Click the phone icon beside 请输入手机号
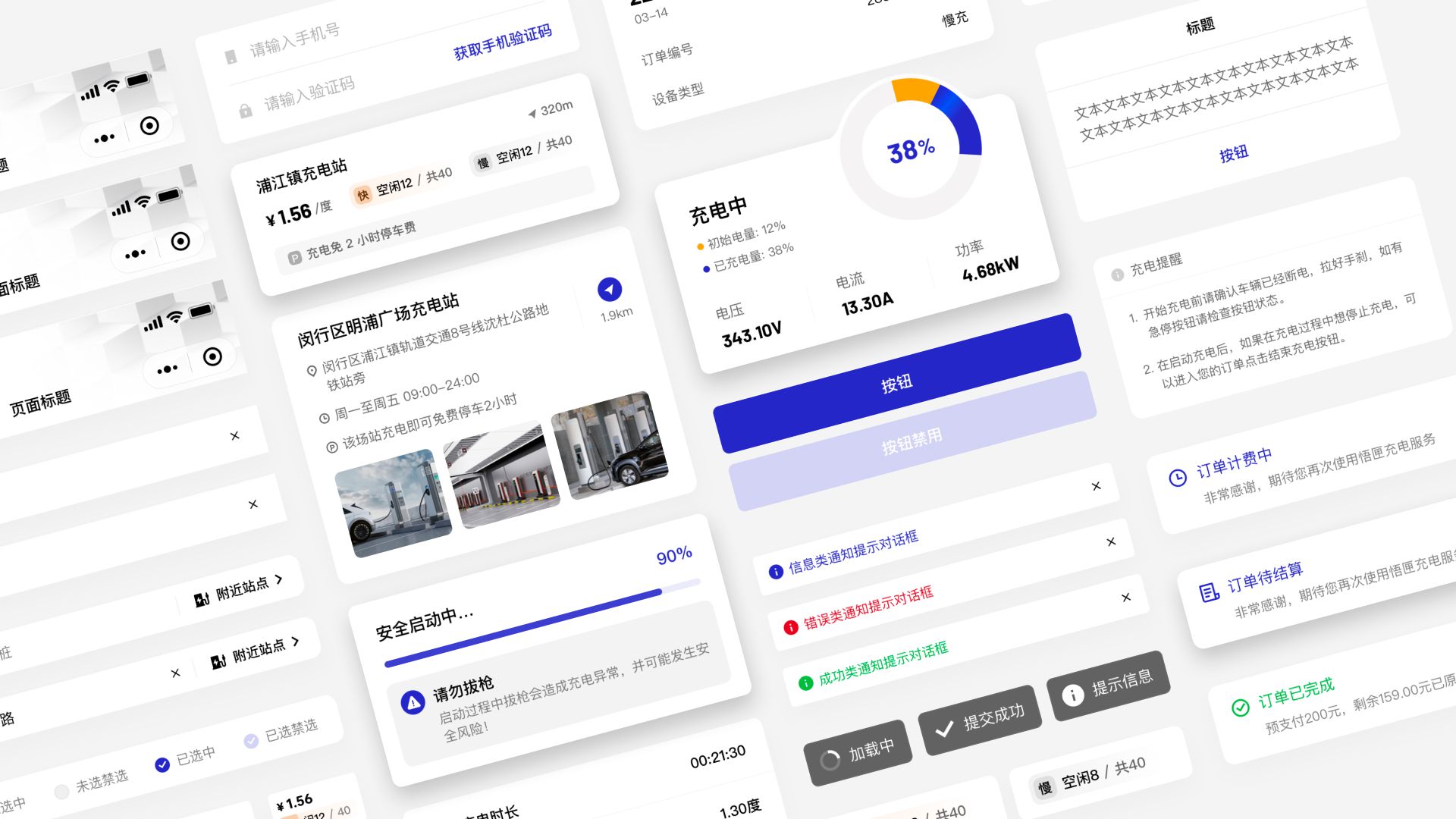Image resolution: width=1456 pixels, height=819 pixels. pyautogui.click(x=231, y=57)
